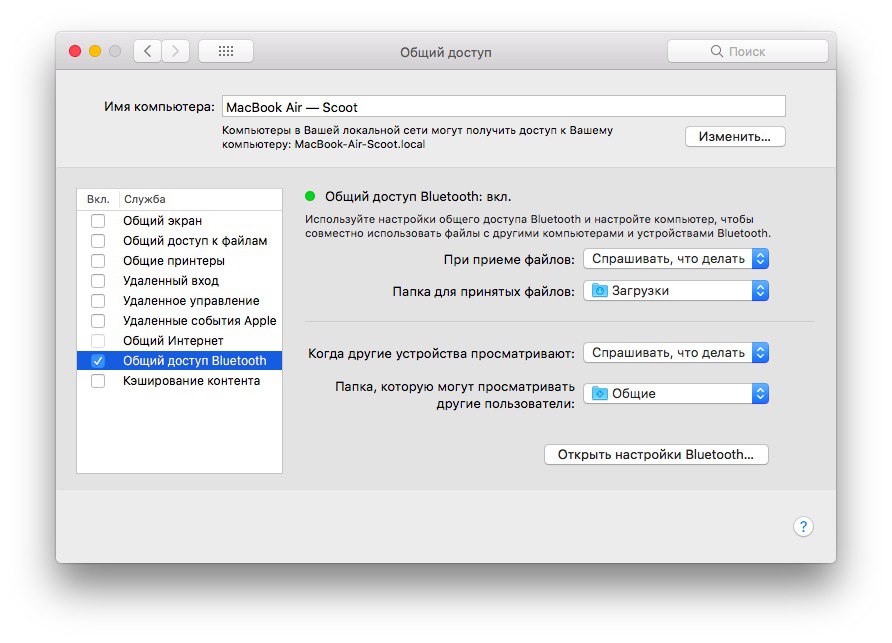Open Когда другие устройства просматривают dropdown

pyautogui.click(x=676, y=353)
